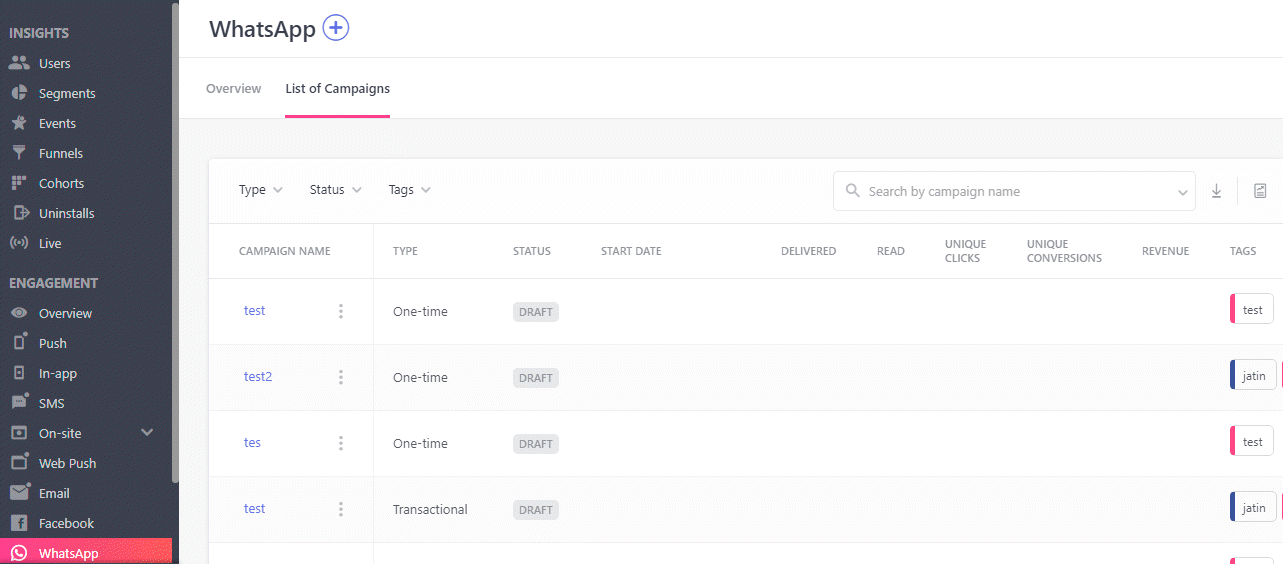Screen dimensions: 1283x564
Task: Click the One-time type in tes row
Action: (x=420, y=443)
